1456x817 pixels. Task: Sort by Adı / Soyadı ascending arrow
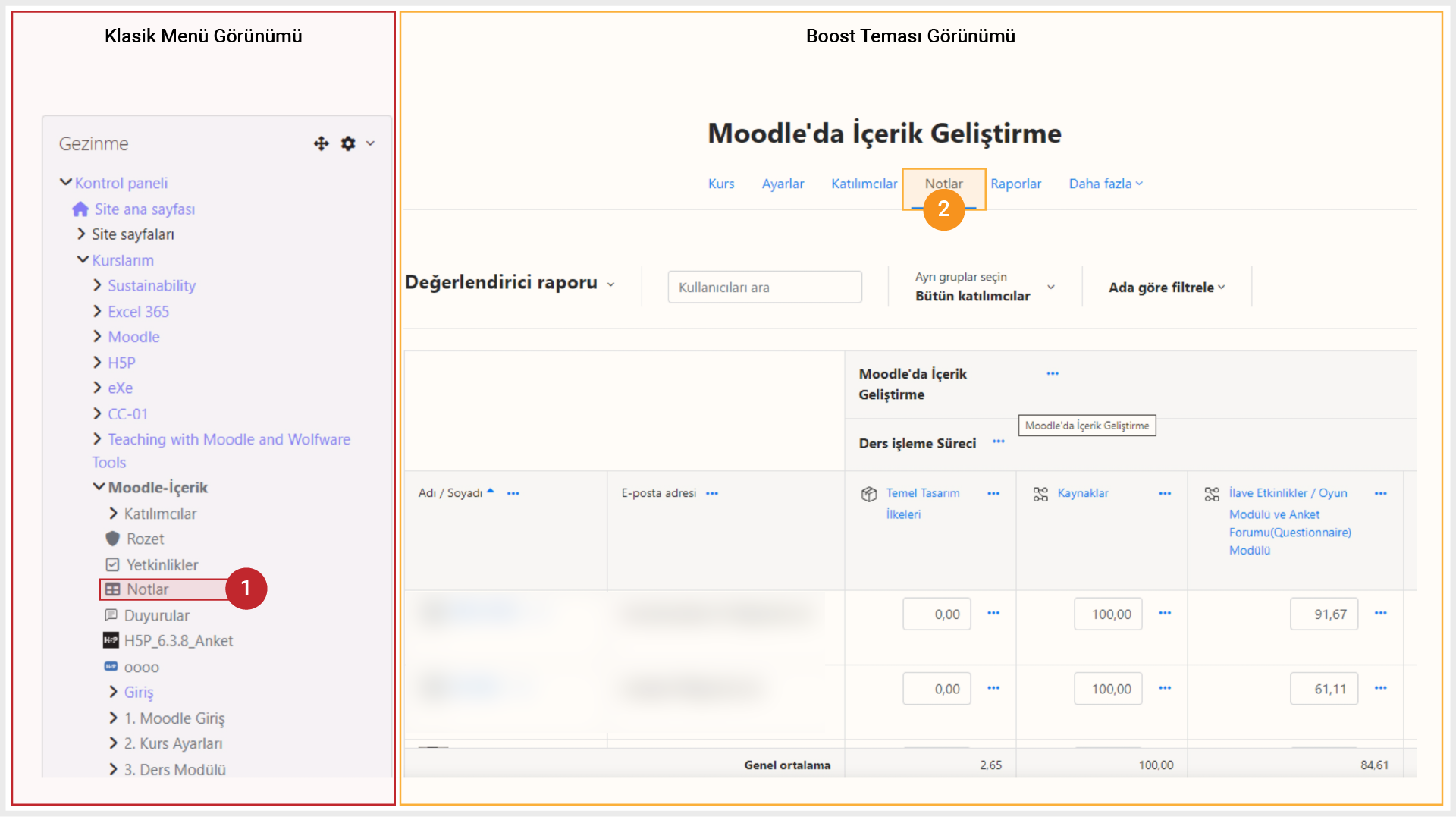[x=491, y=492]
